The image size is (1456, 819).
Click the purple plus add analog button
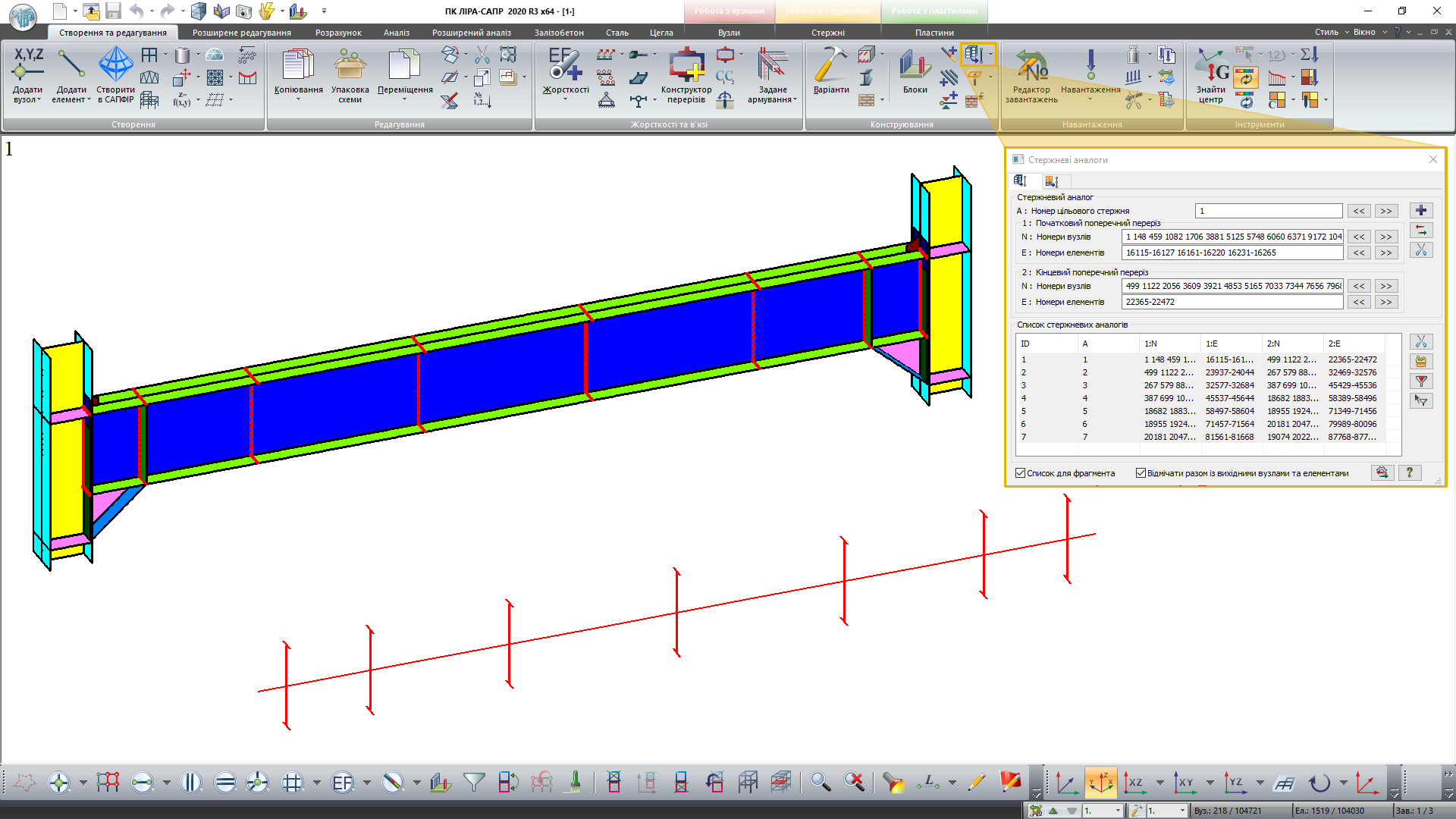tap(1421, 211)
